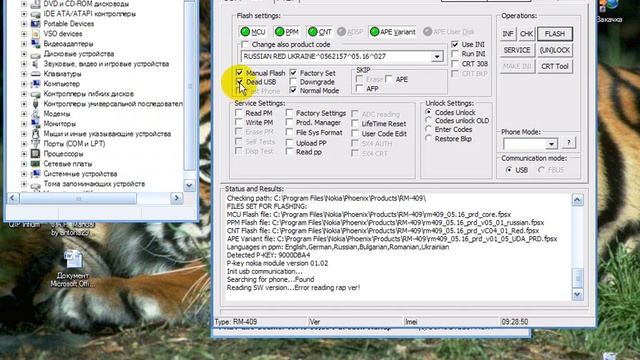The image size is (640, 360).
Task: Click the Portable Devices icon in Device Manager
Action: point(36,24)
